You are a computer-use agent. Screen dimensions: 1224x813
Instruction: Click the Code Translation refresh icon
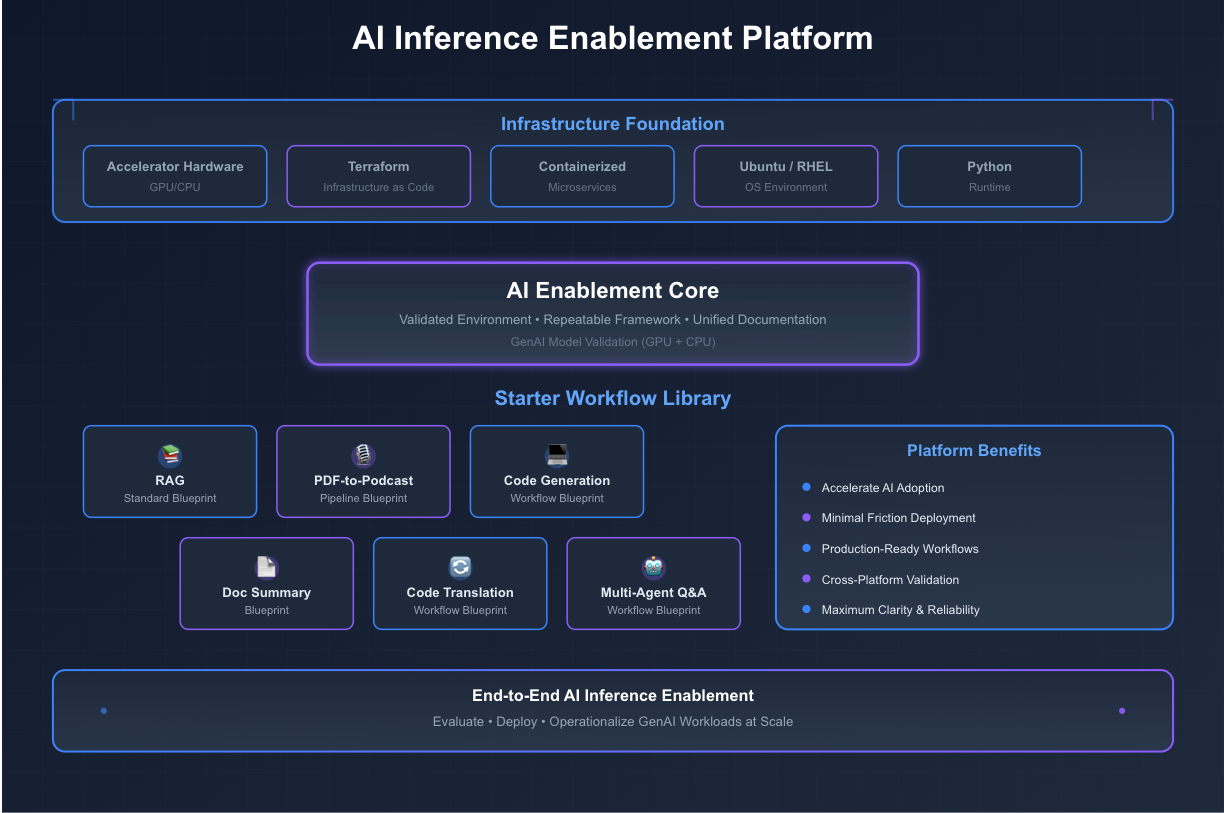click(460, 568)
